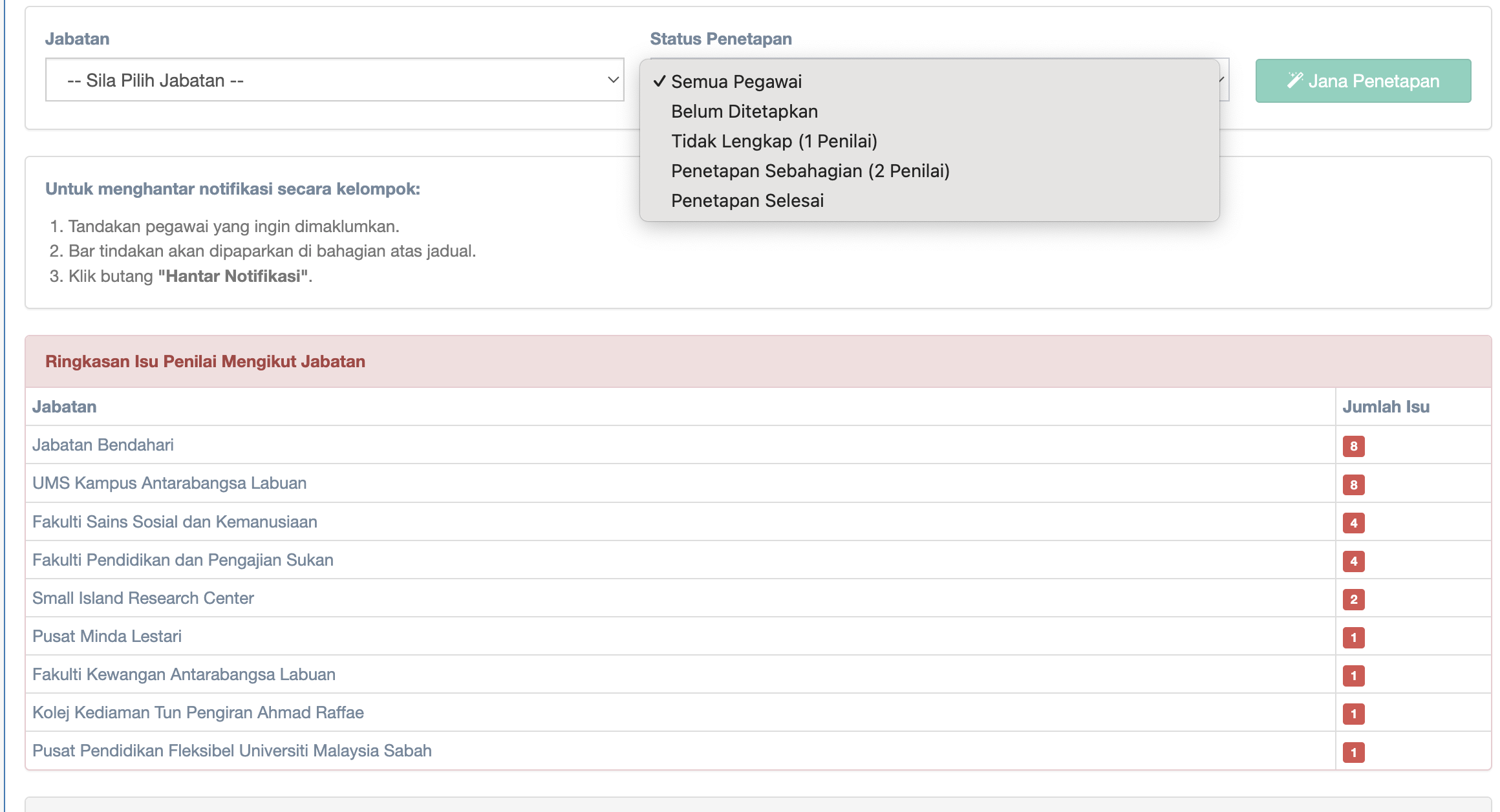1500x812 pixels.
Task: Click the Jabatan Bendahari link
Action: pos(103,445)
